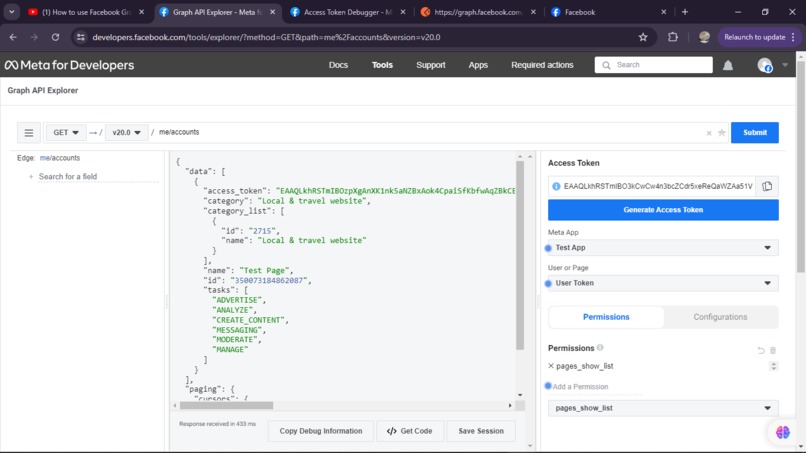The image size is (806, 453).
Task: Click Relaunch to update
Action: 758,37
